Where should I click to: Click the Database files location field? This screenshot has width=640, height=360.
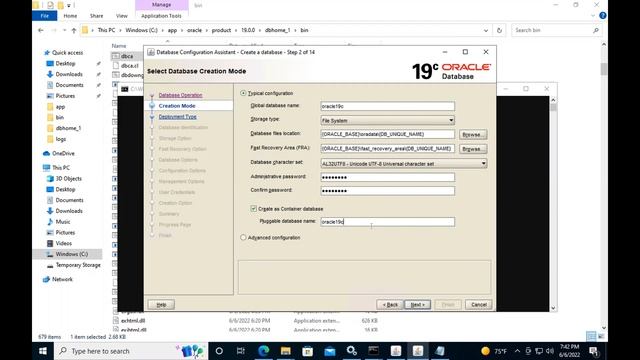pos(387,134)
